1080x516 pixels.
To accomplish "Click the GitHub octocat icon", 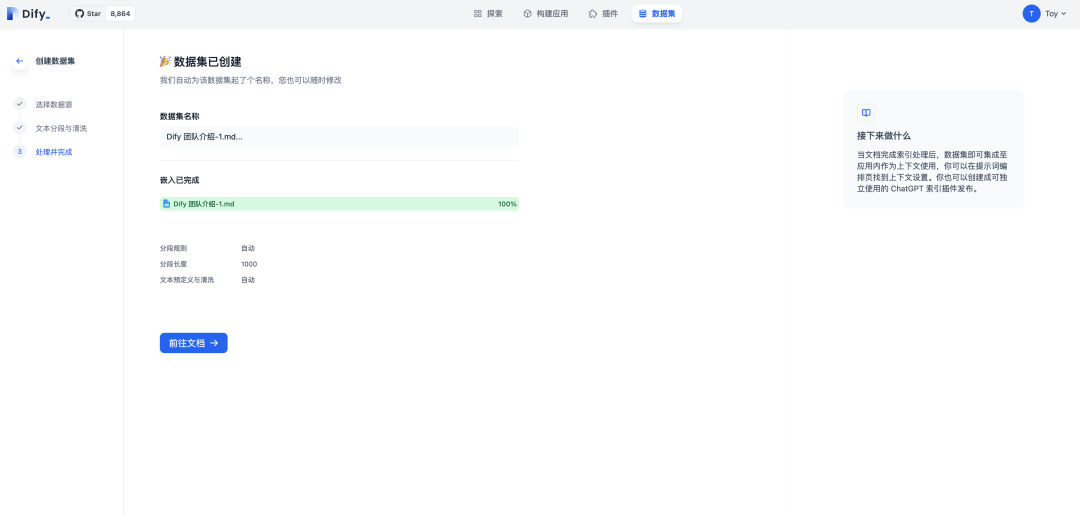I will [x=79, y=14].
